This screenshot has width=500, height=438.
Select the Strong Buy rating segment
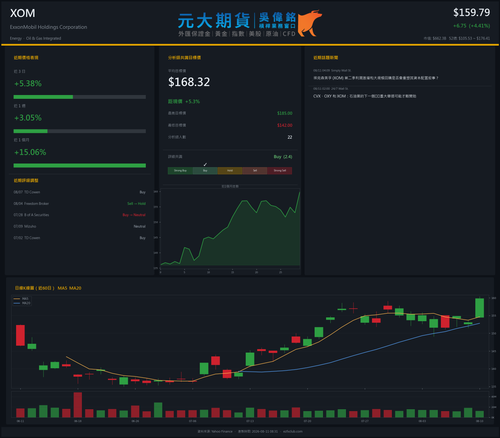180,171
